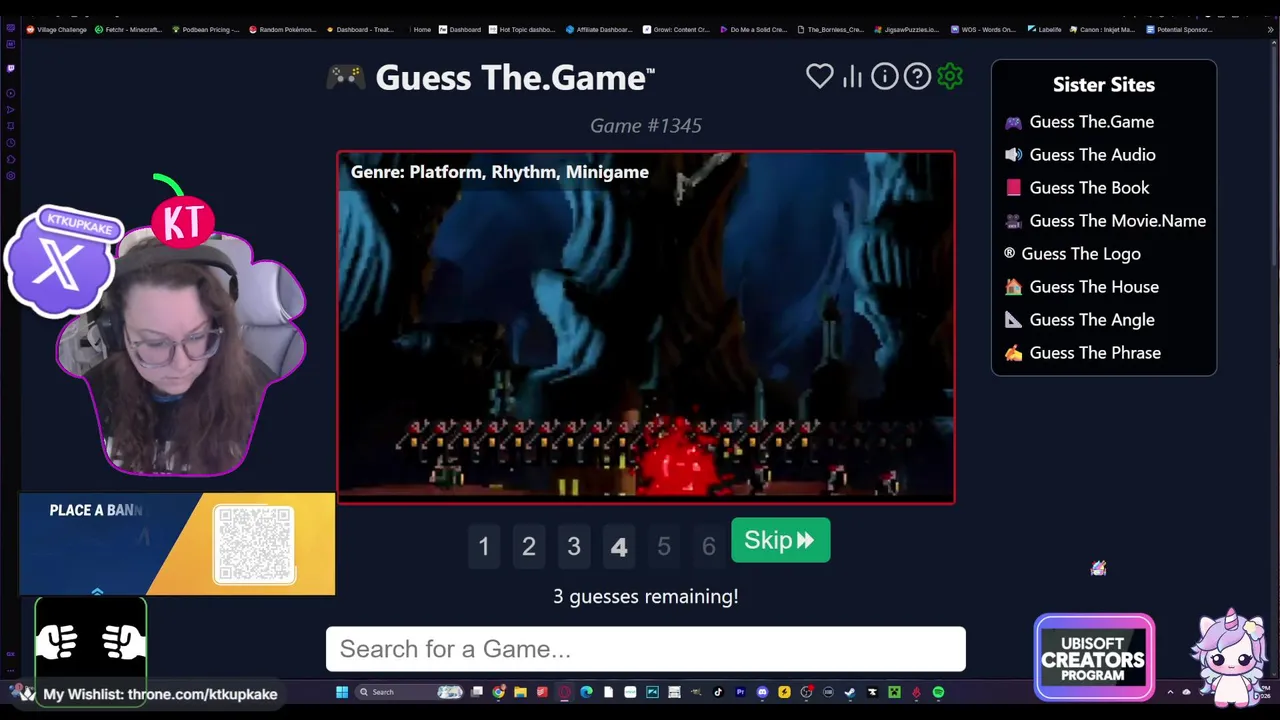1280x720 pixels.
Task: Select screenshot 2
Action: [529, 546]
